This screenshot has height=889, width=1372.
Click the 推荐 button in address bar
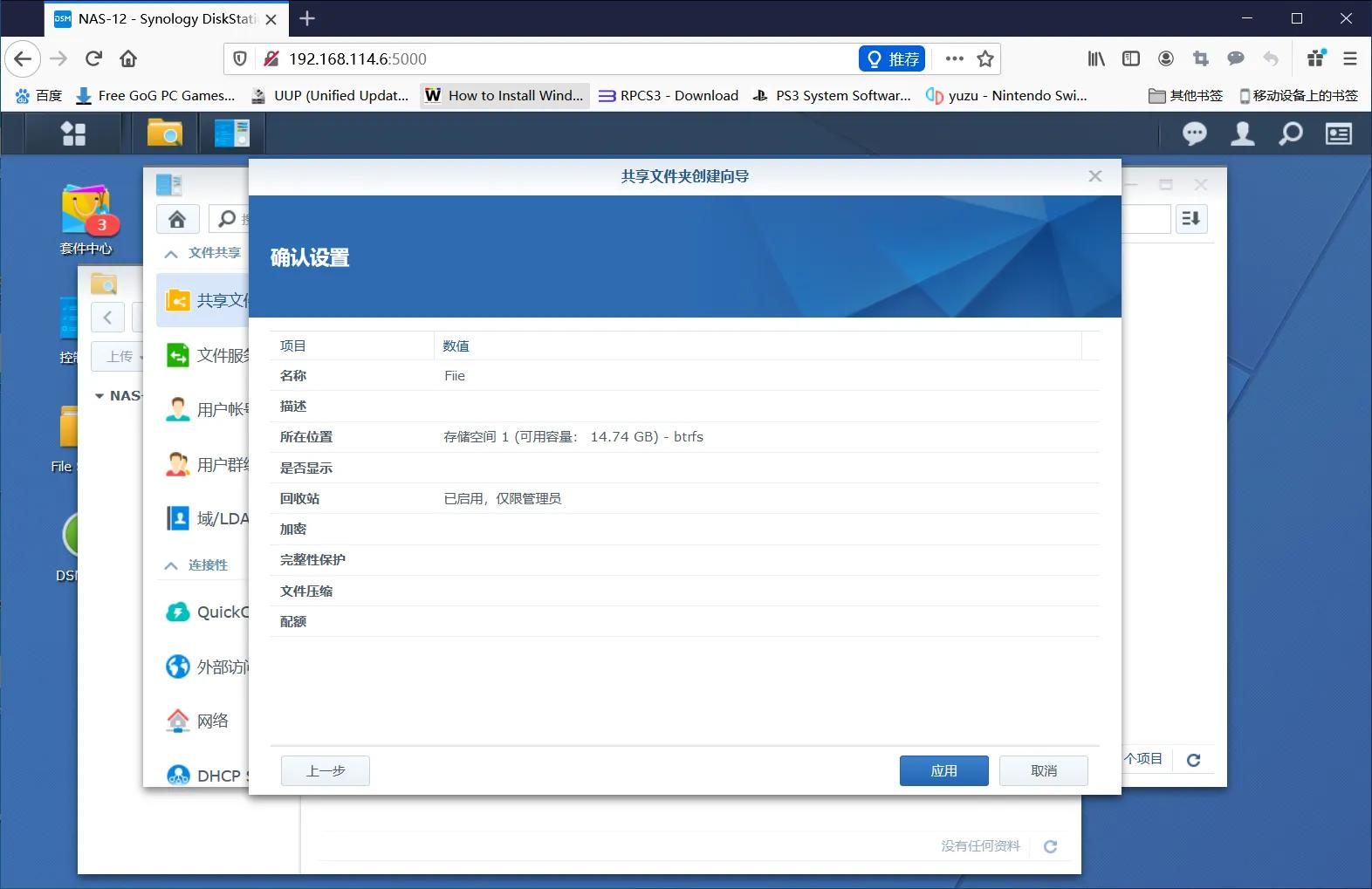click(x=892, y=58)
